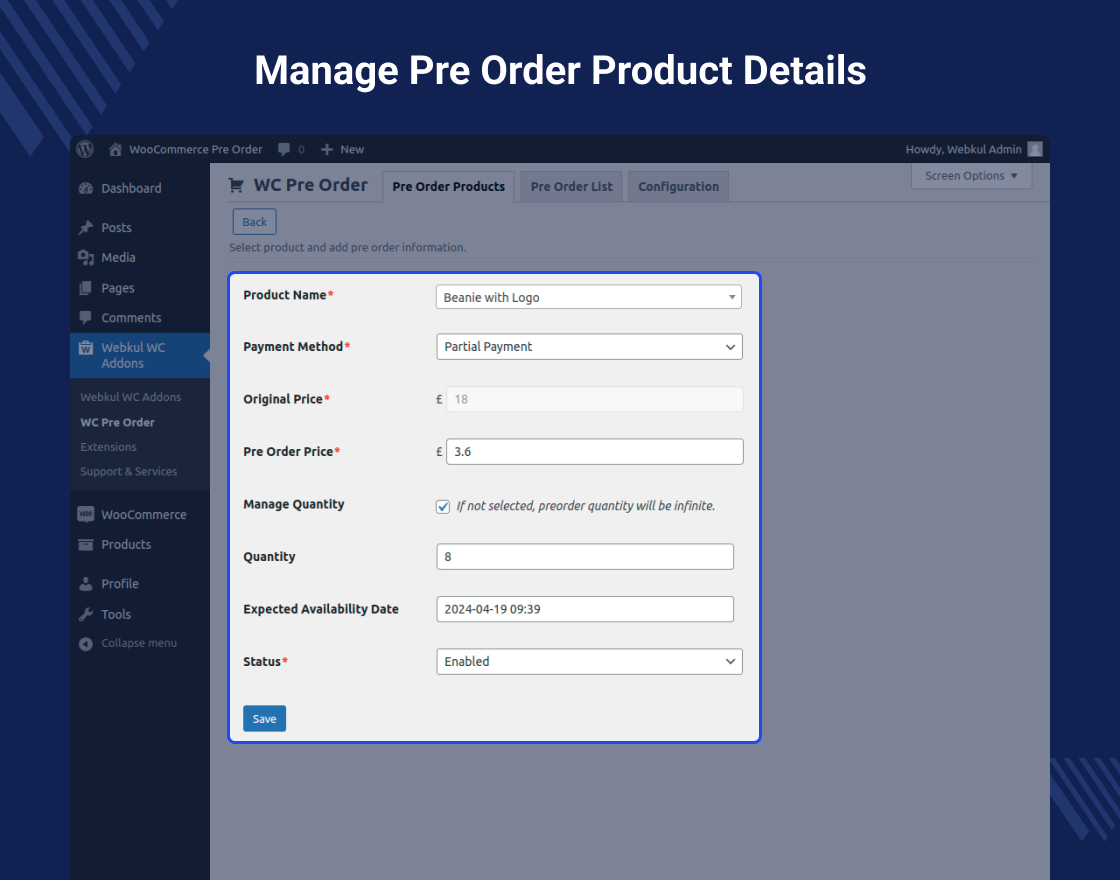
Task: Click the Profile person icon
Action: click(x=86, y=584)
